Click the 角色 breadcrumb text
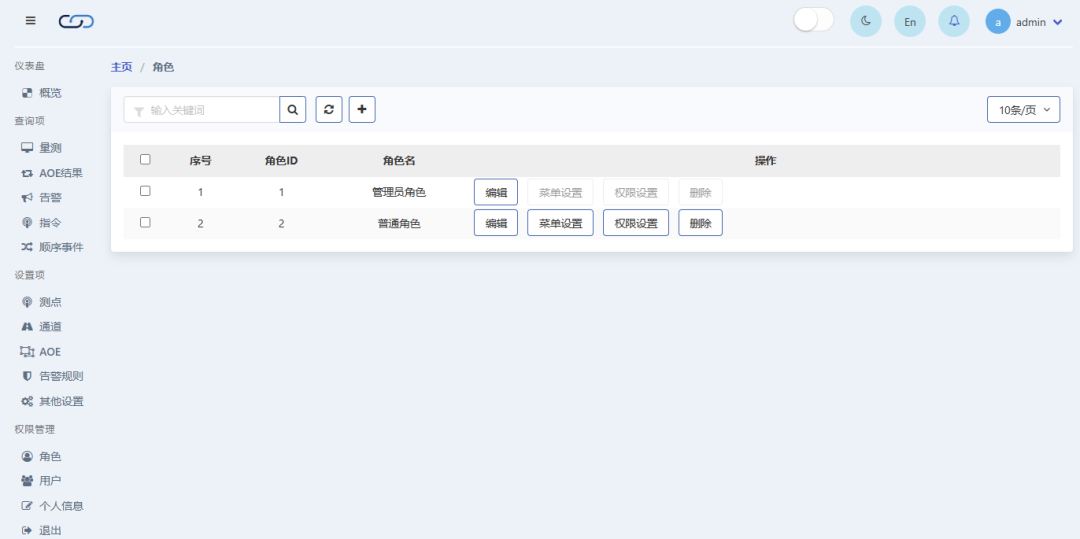 163,67
